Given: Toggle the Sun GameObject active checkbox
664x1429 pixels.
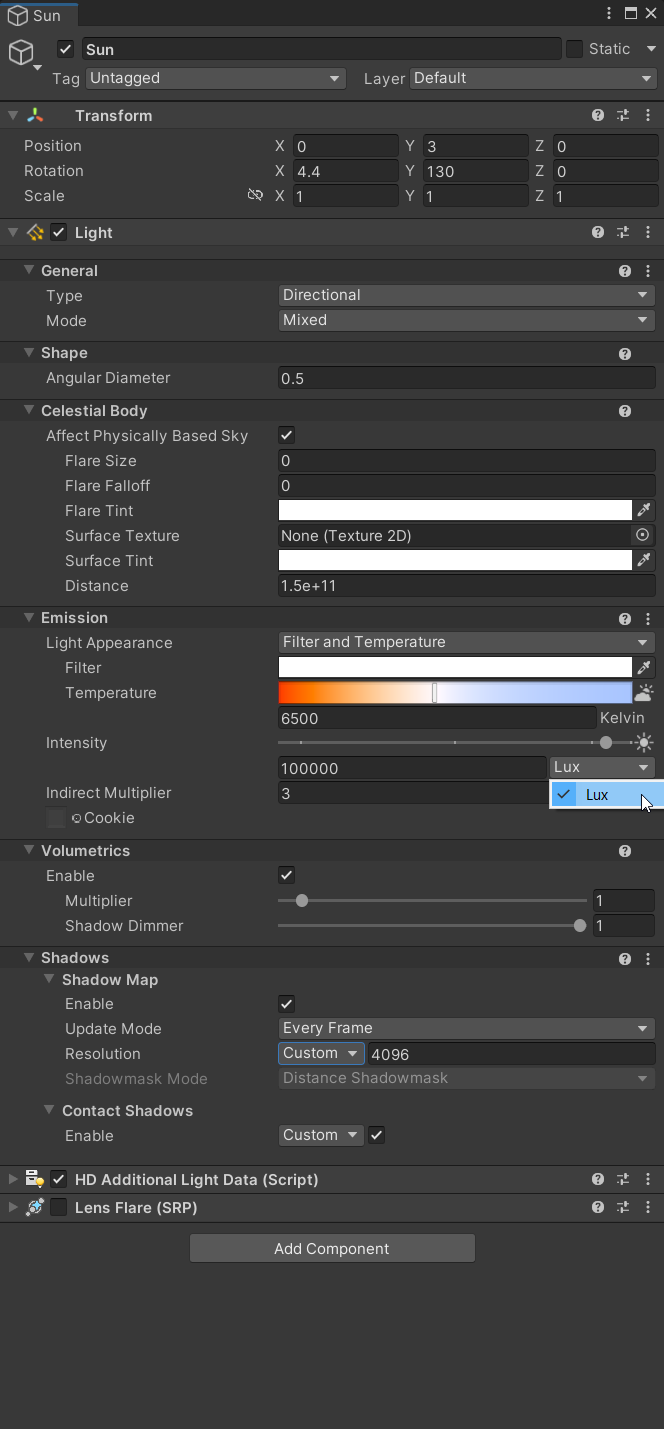Looking at the screenshot, I should pos(66,49).
